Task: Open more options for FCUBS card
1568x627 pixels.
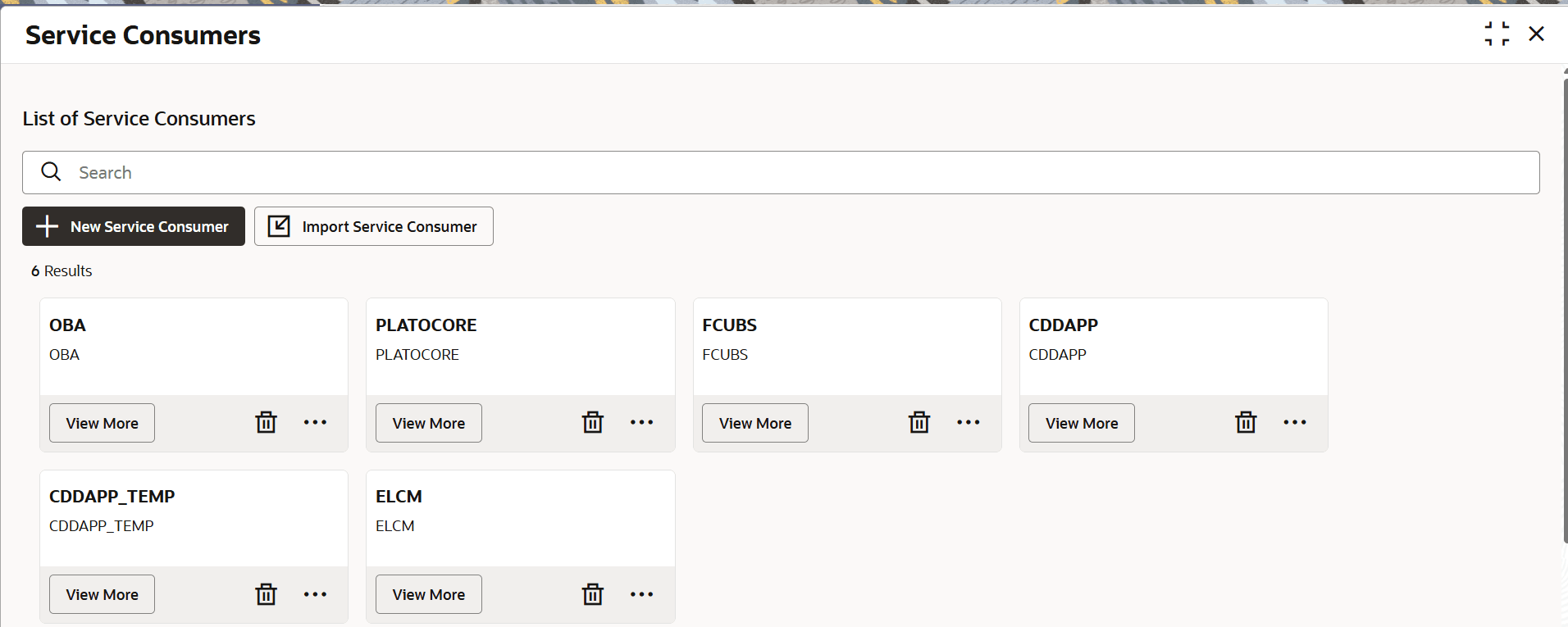Action: tap(969, 422)
